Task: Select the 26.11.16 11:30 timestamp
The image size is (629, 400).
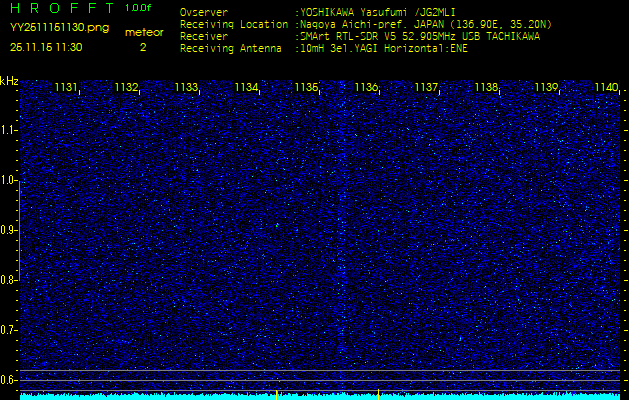Action: (x=46, y=47)
